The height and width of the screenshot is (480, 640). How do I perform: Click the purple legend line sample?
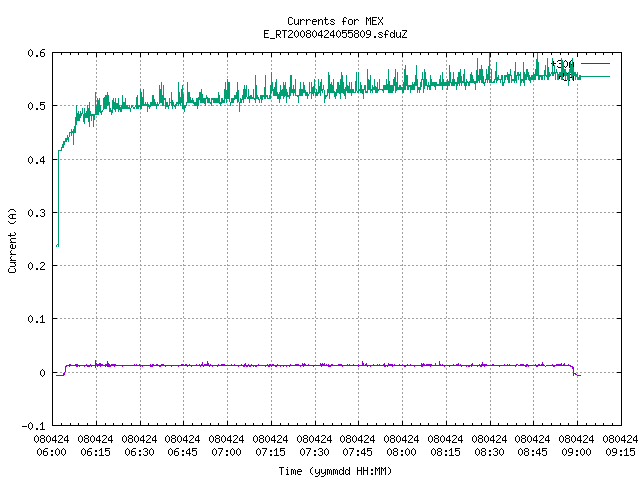tap(595, 64)
